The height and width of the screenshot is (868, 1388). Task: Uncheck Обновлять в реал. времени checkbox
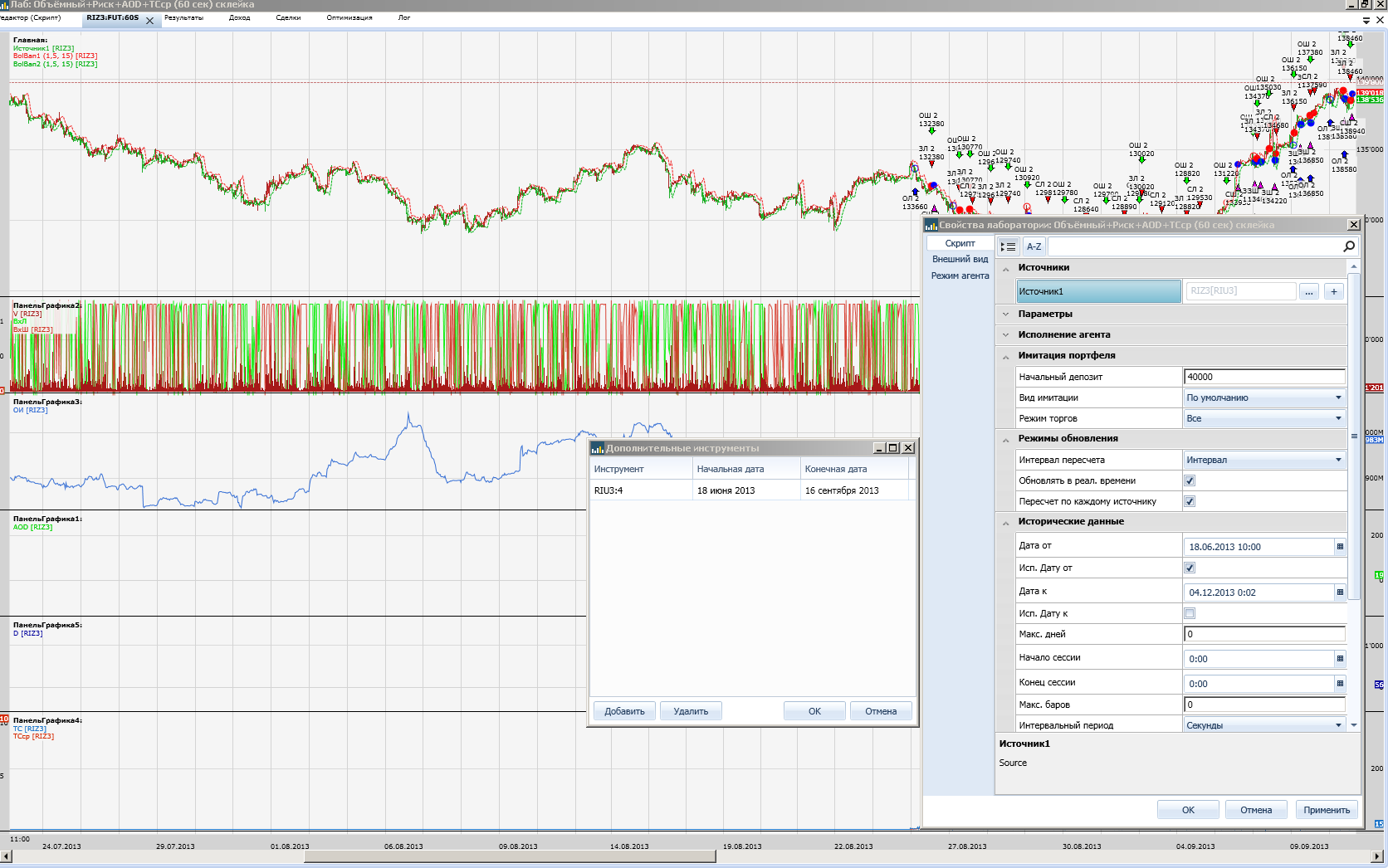[1190, 480]
